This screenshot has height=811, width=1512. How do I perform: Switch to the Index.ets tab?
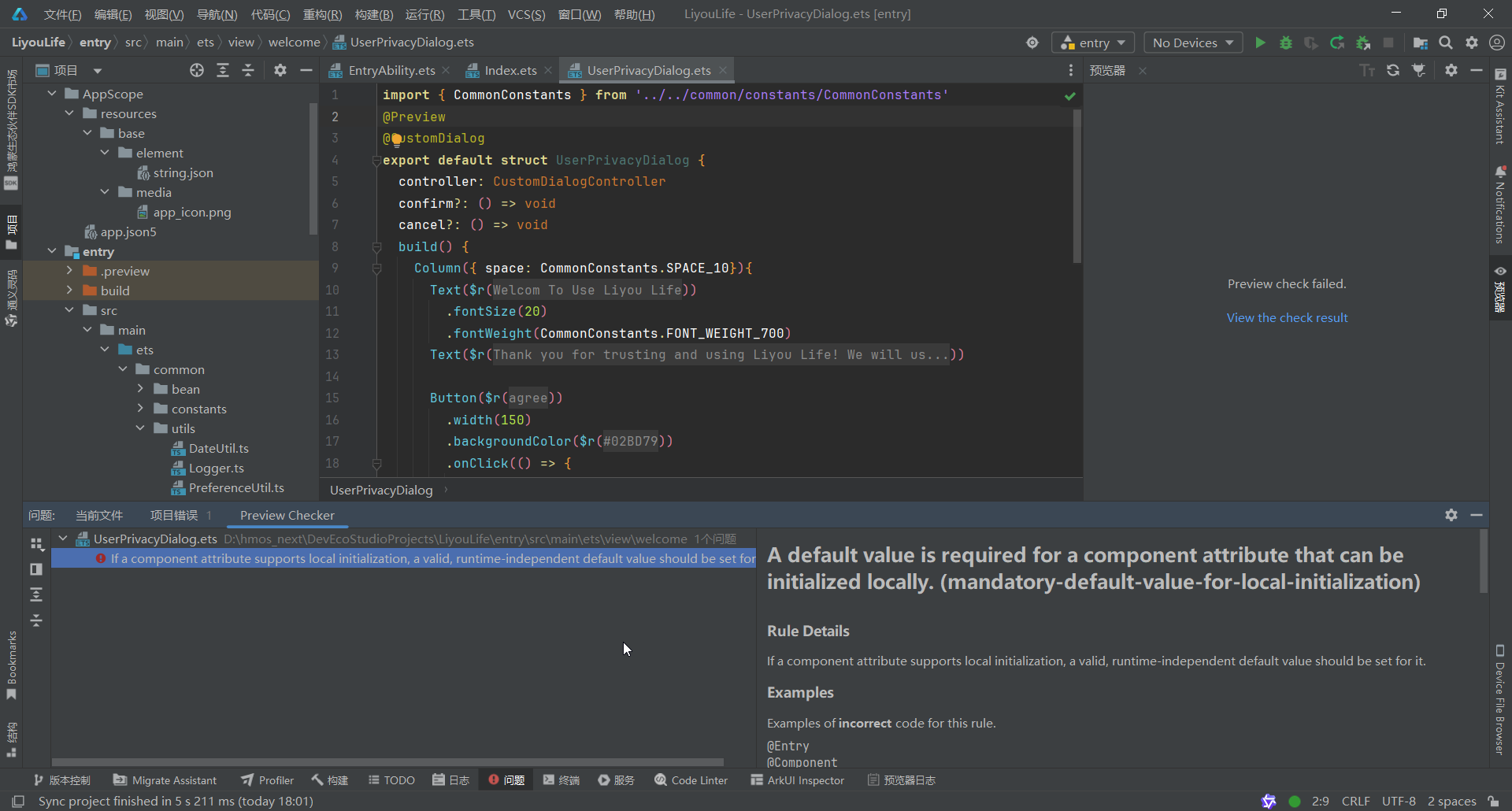point(510,70)
